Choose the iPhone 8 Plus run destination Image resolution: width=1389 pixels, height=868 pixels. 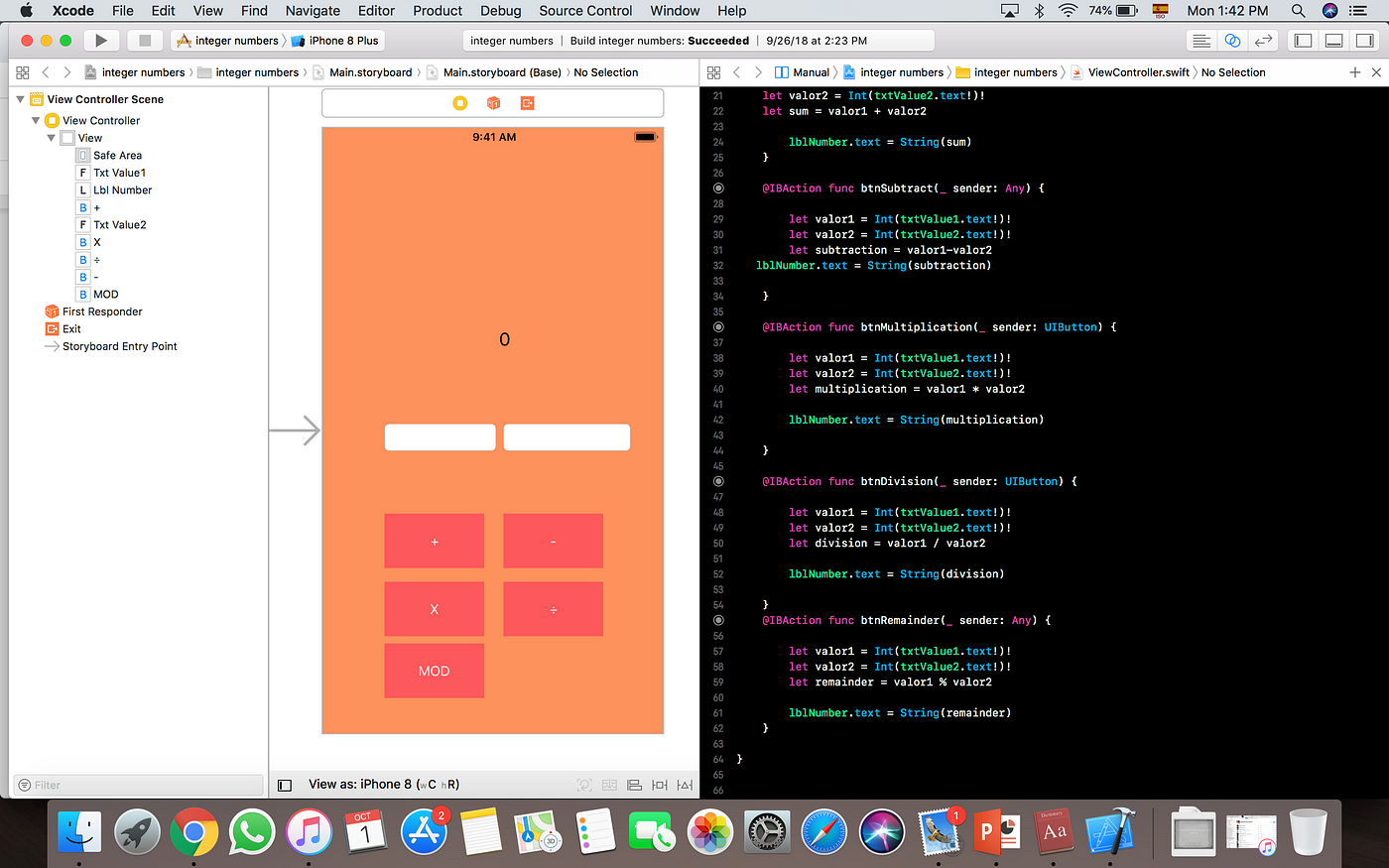[x=335, y=41]
